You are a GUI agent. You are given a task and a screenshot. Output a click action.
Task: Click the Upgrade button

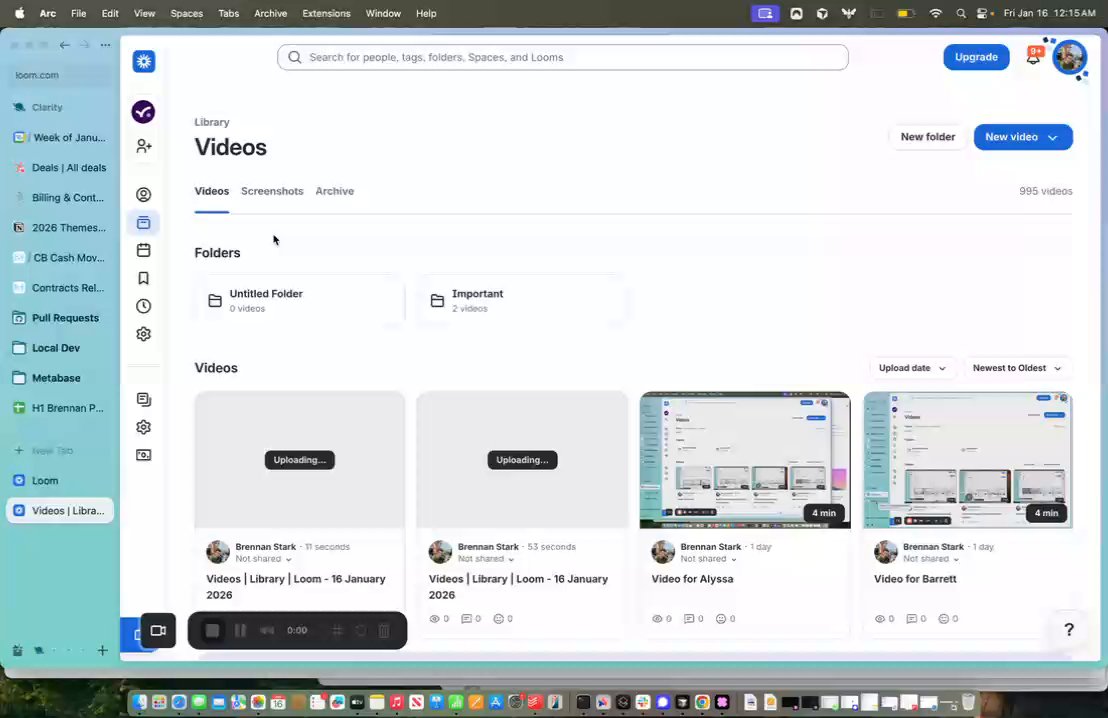click(976, 57)
